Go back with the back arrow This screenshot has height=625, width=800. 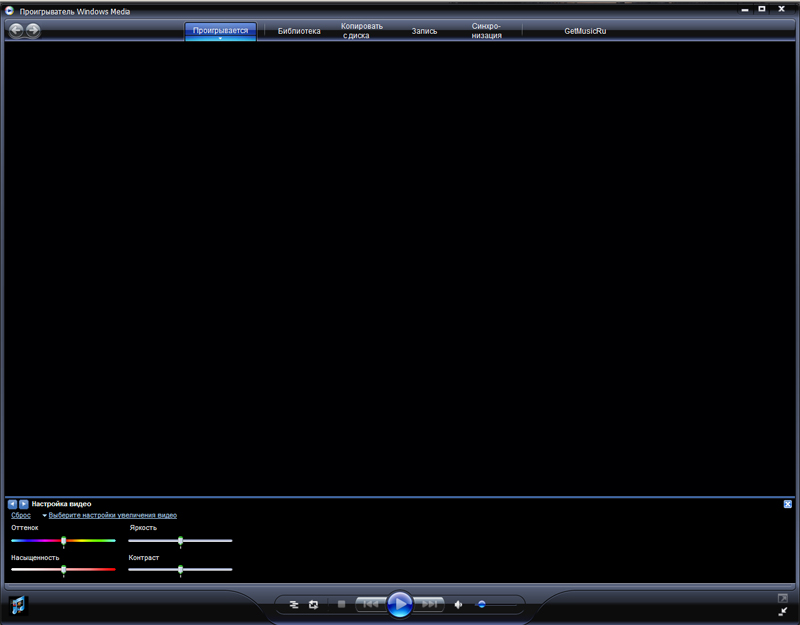click(x=16, y=30)
